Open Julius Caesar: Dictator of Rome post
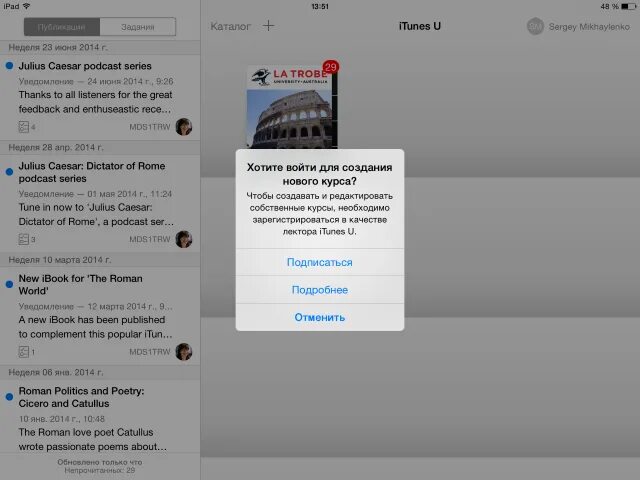The image size is (640, 480). 100,203
